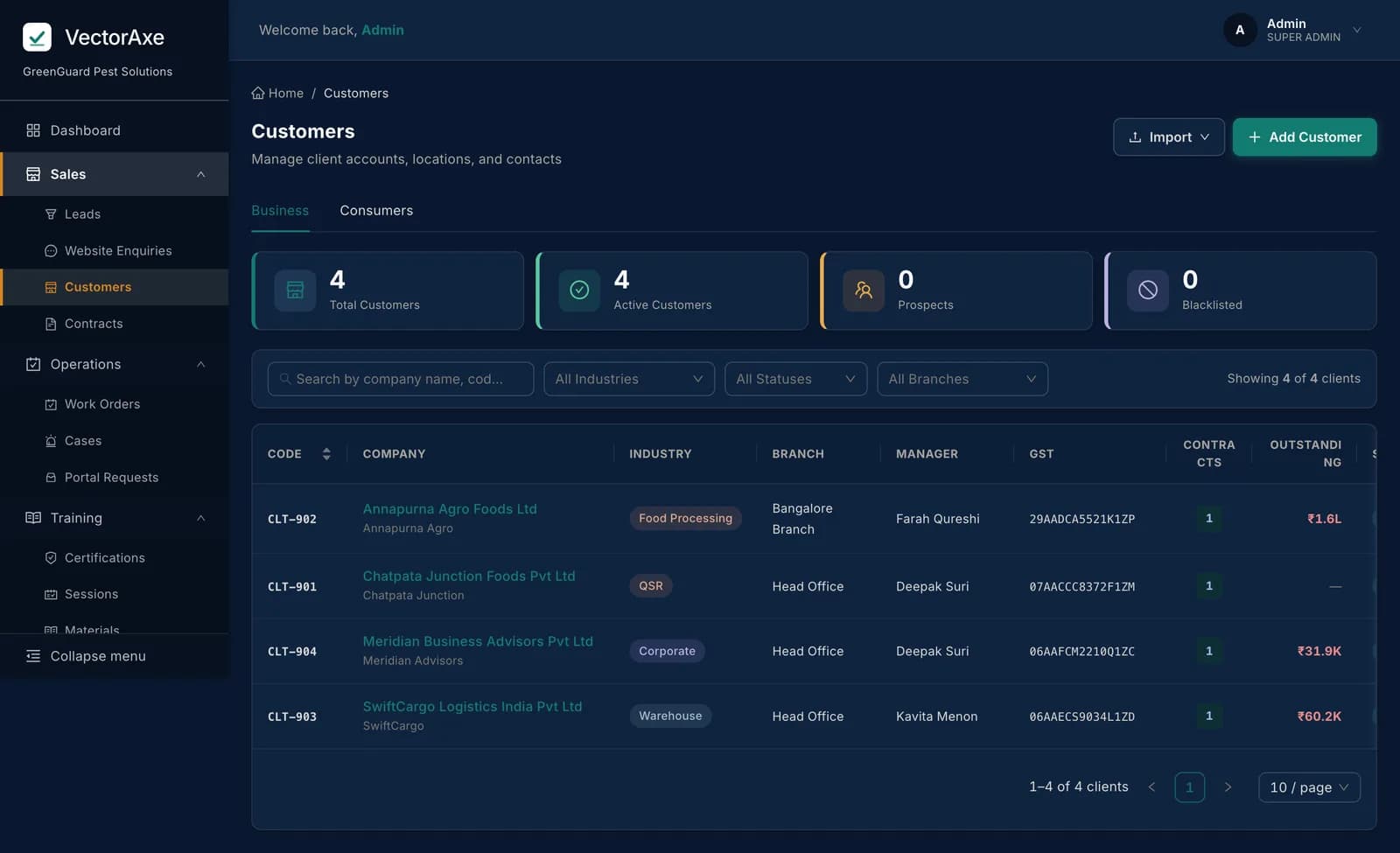Click the Website Enquiries chat icon
Image resolution: width=1400 pixels, height=853 pixels.
click(51, 251)
